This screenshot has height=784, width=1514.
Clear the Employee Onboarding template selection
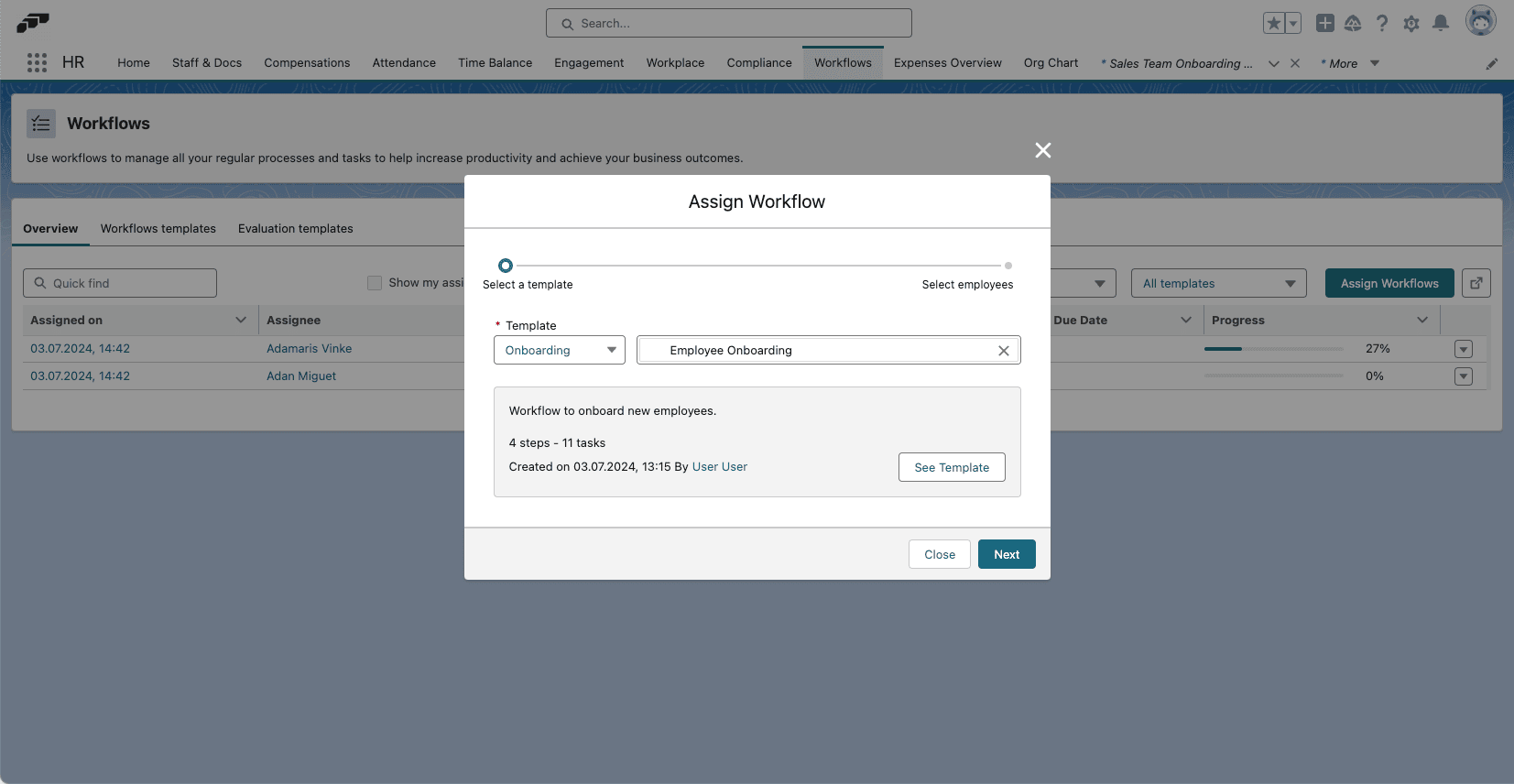point(1004,351)
